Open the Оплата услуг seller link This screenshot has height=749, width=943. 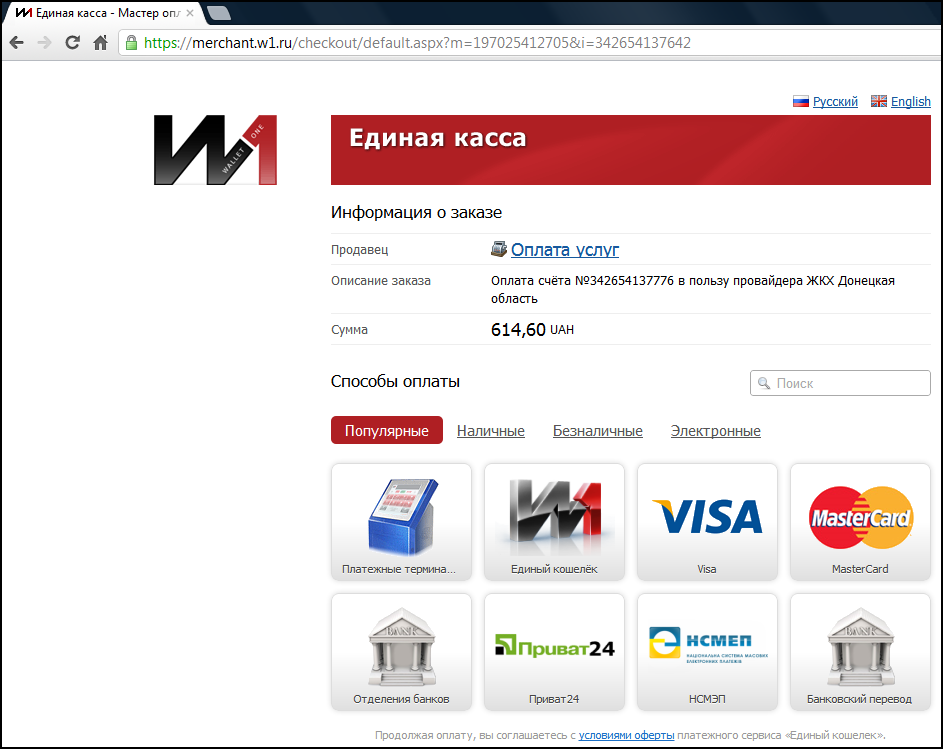point(565,250)
